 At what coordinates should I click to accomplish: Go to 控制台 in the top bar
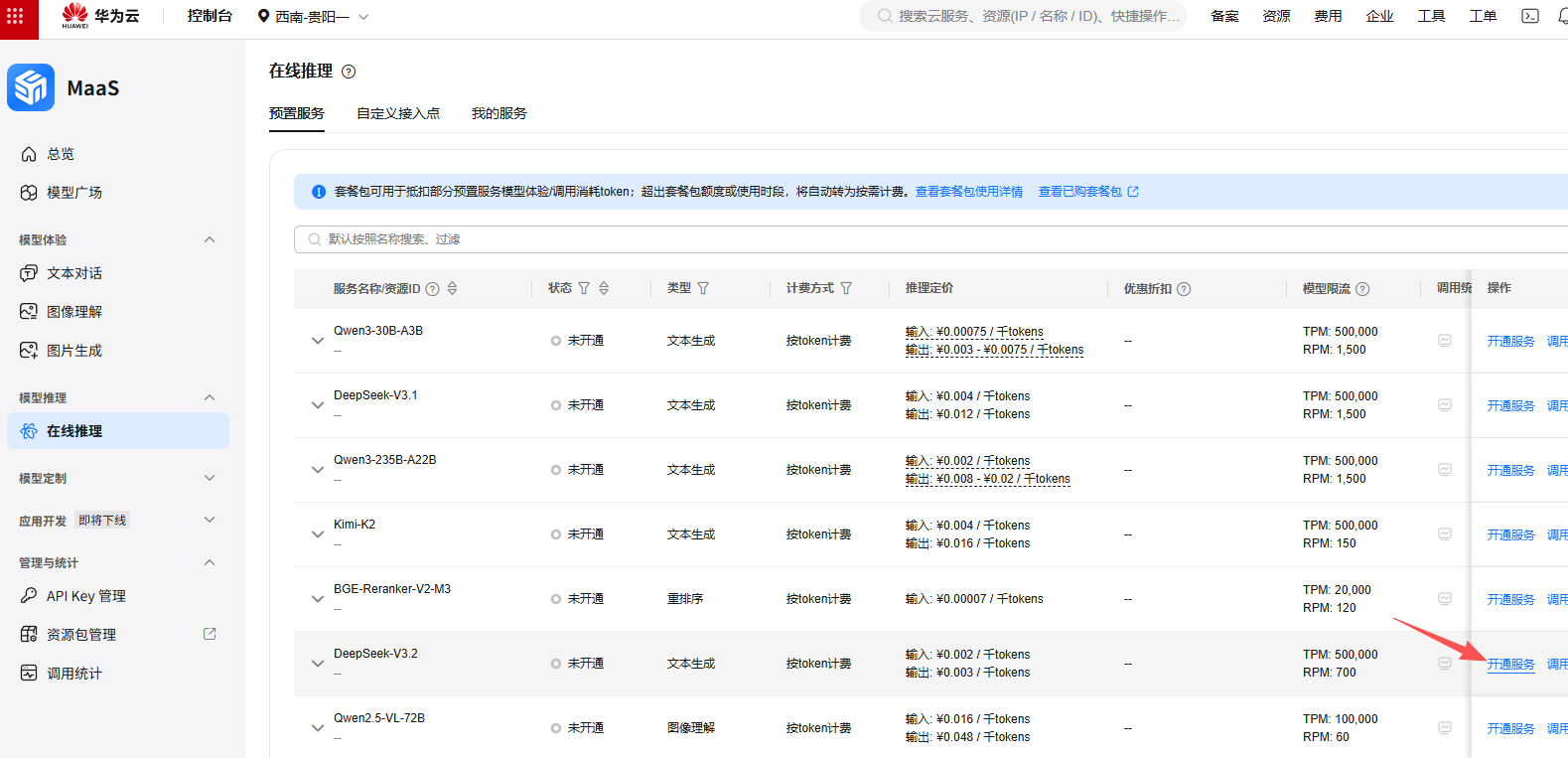click(210, 16)
